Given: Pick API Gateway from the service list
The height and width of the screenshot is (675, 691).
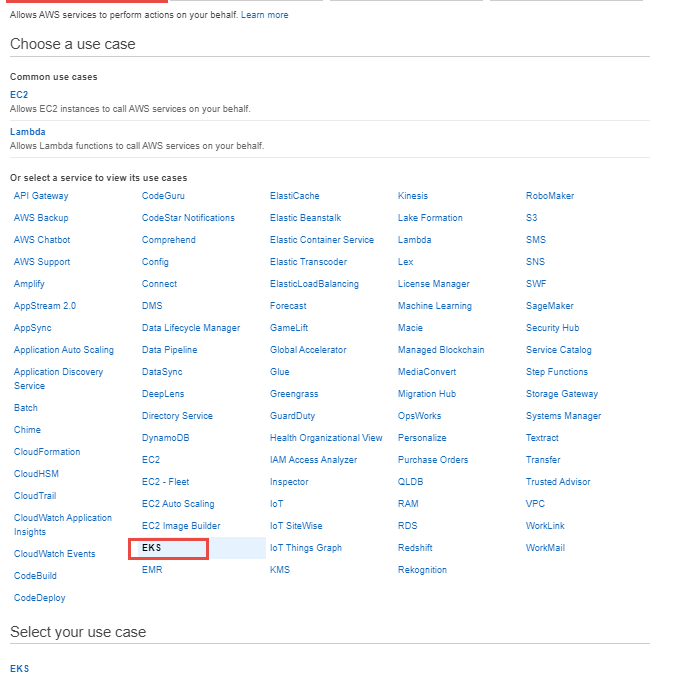Looking at the screenshot, I should point(41,196).
